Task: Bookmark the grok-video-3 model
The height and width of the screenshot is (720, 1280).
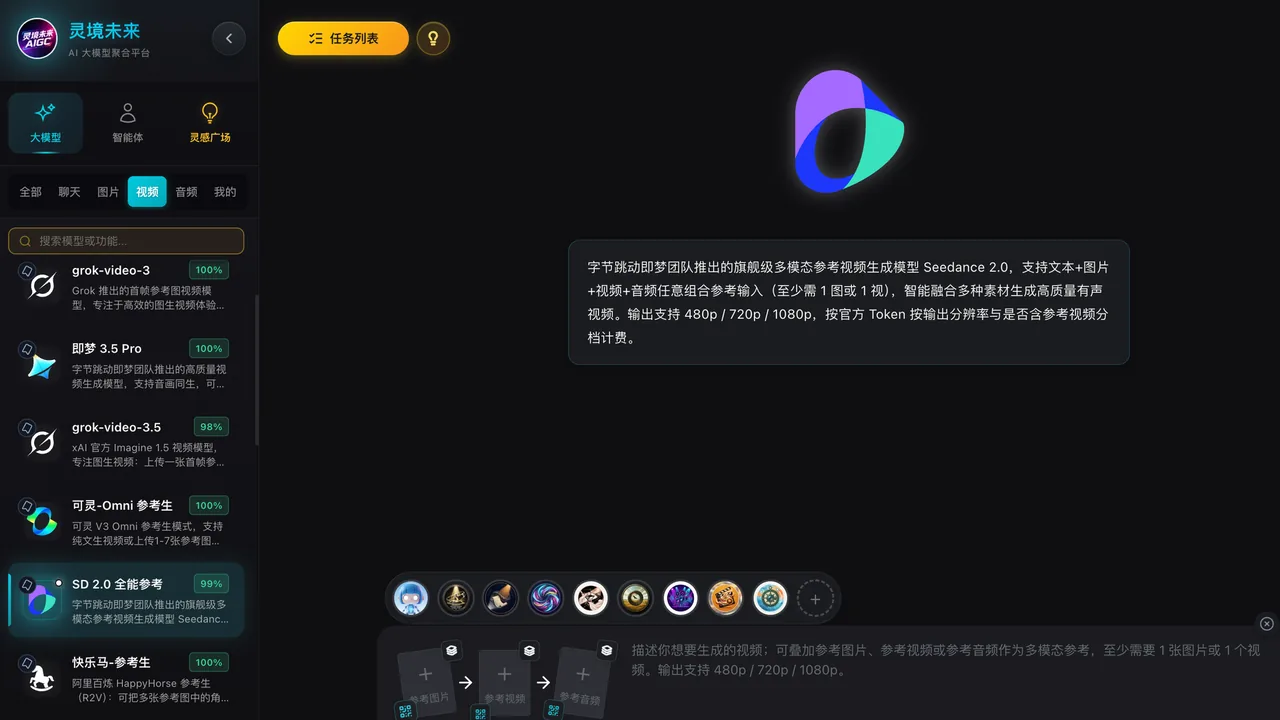Action: coord(27,271)
